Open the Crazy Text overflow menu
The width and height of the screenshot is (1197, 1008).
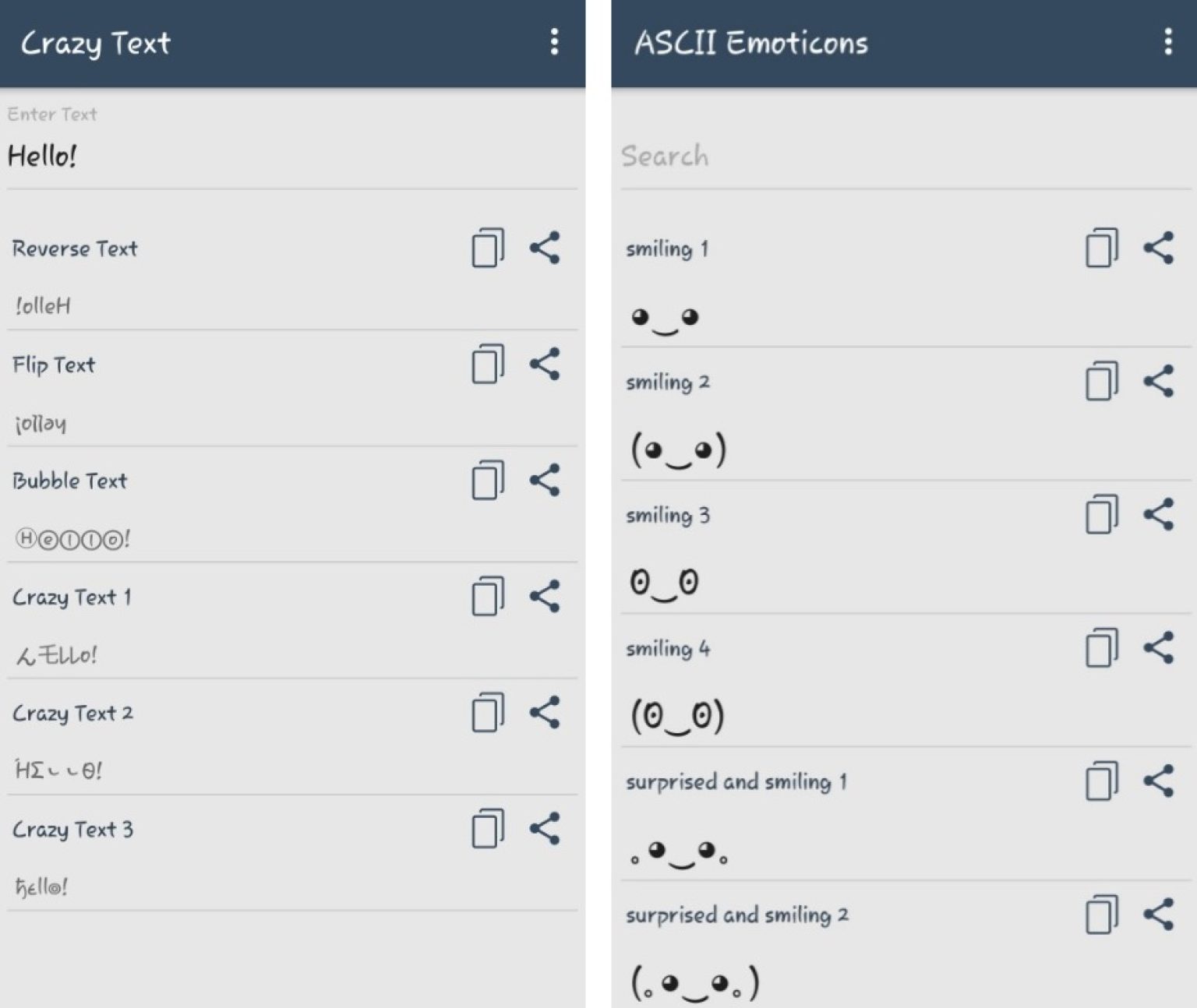554,43
